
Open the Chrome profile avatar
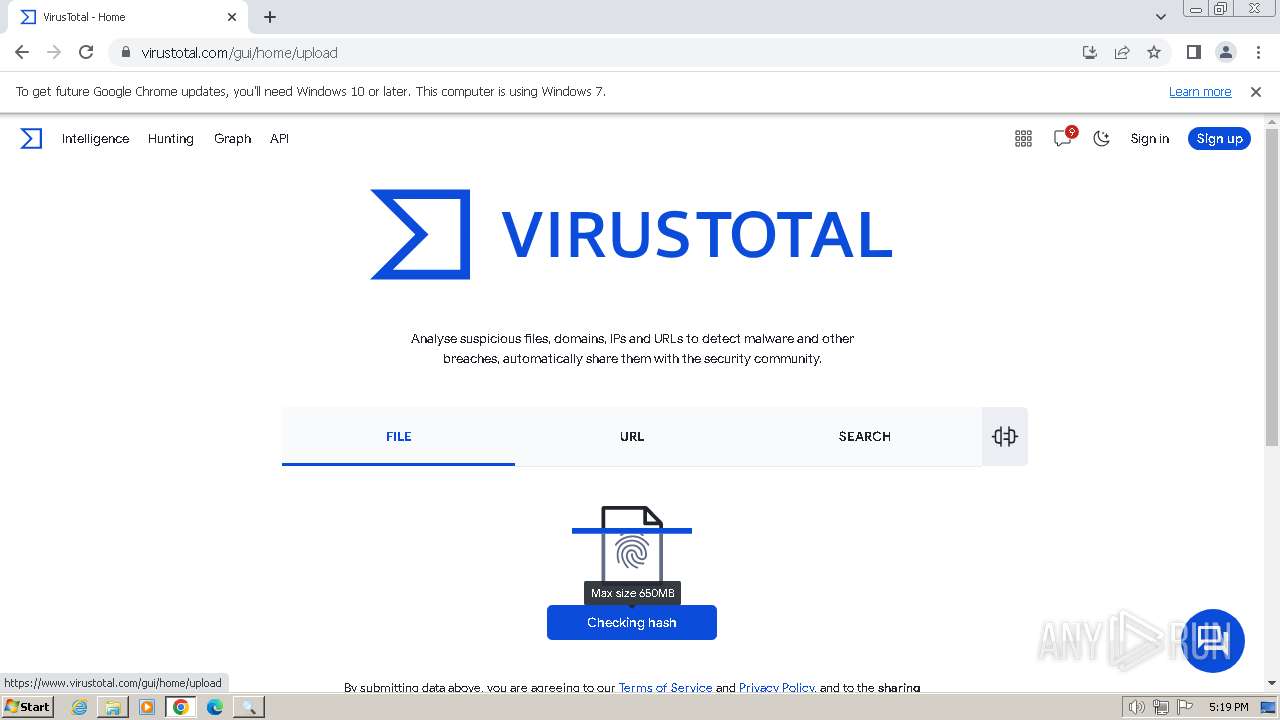(x=1226, y=52)
